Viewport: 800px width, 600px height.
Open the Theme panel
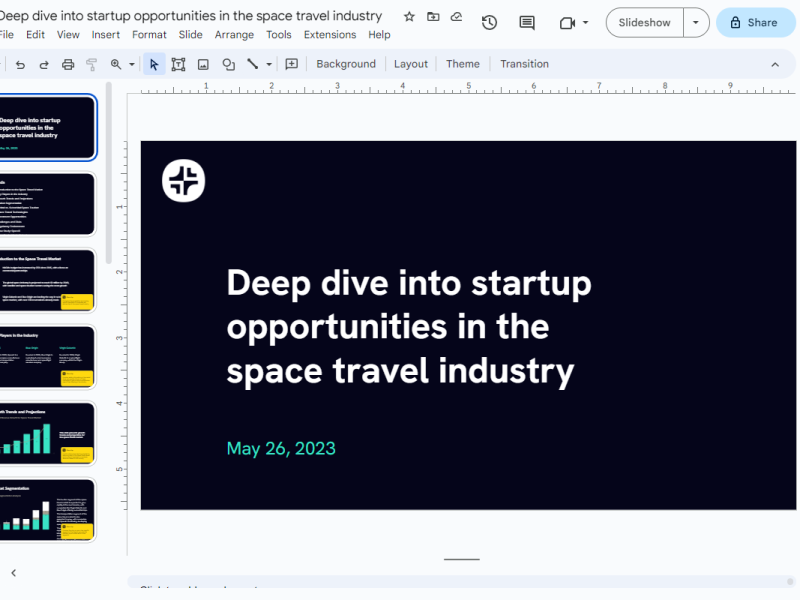coord(463,64)
